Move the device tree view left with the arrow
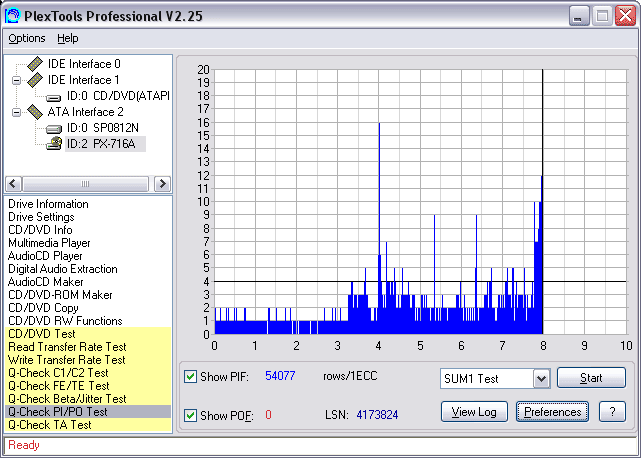Viewport: 641px width, 458px height. point(13,184)
